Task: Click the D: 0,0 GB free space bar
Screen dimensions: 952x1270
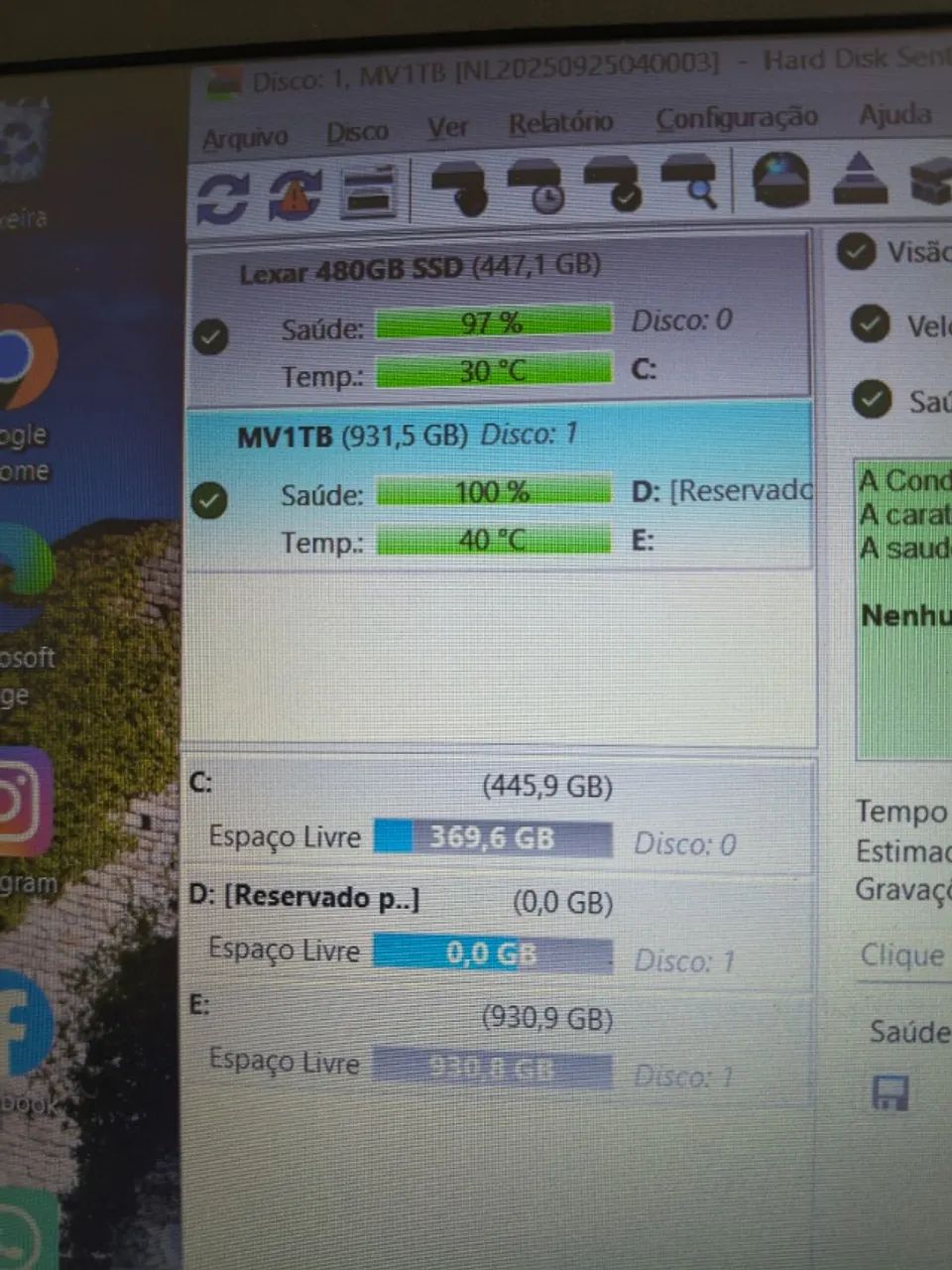Action: click(x=493, y=953)
